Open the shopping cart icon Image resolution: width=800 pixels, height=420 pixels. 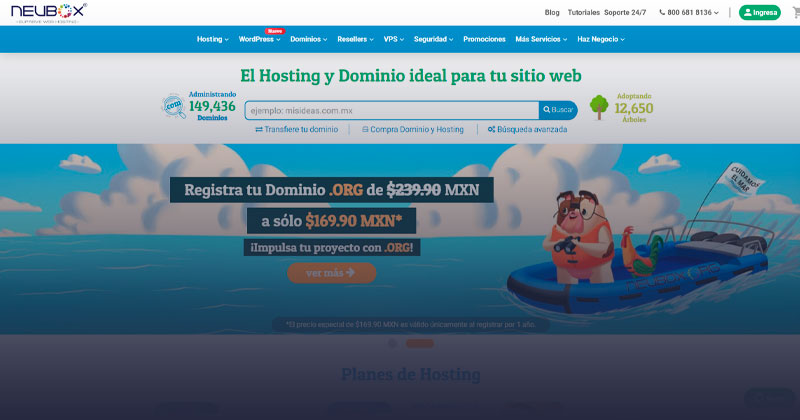pyautogui.click(x=796, y=12)
